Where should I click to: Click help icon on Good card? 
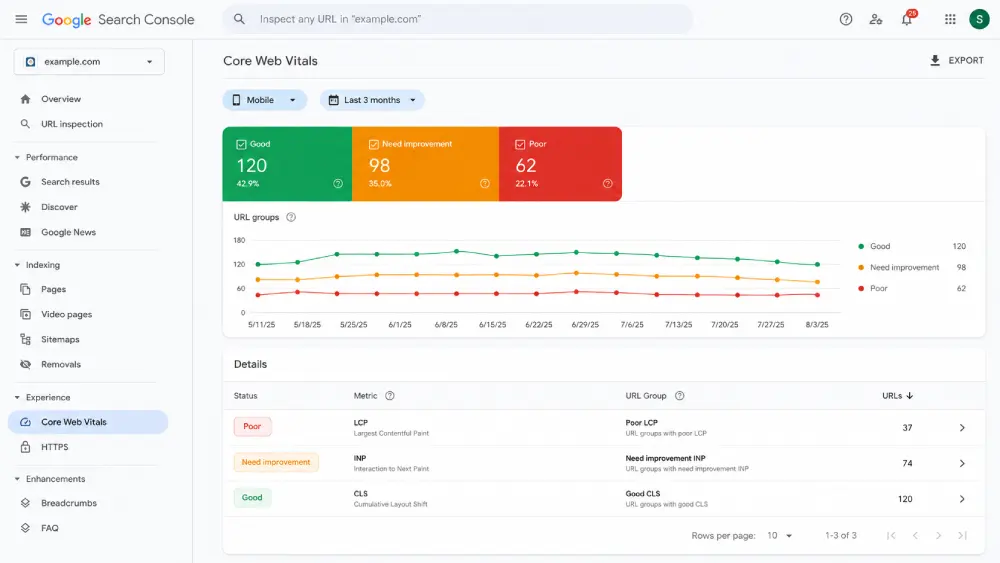tap(338, 184)
